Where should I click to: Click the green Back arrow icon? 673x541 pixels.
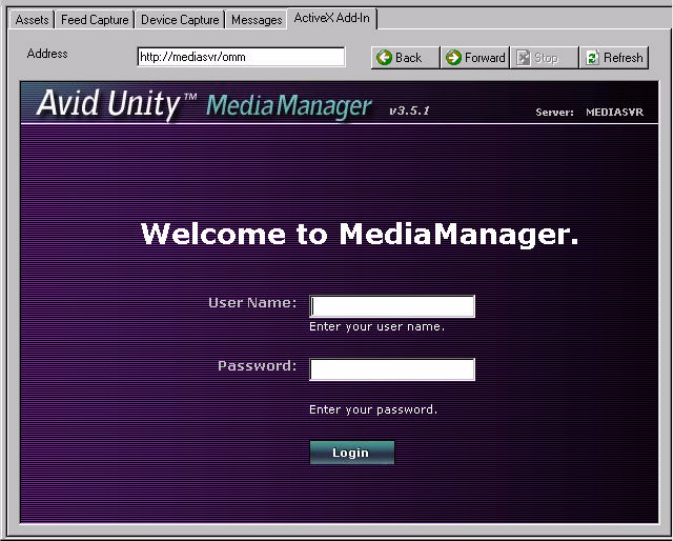(384, 58)
